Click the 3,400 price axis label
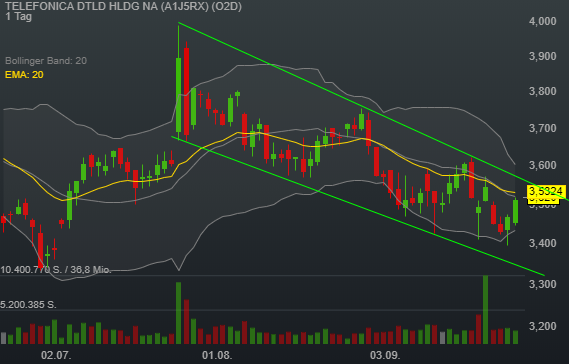This screenshot has height=364, width=569. click(543, 243)
